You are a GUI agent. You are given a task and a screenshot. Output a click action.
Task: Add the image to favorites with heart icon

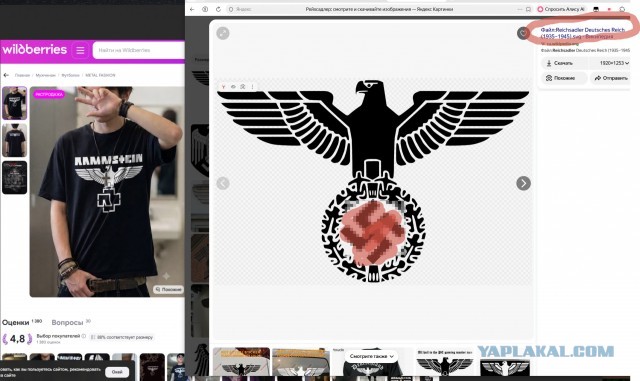(523, 33)
